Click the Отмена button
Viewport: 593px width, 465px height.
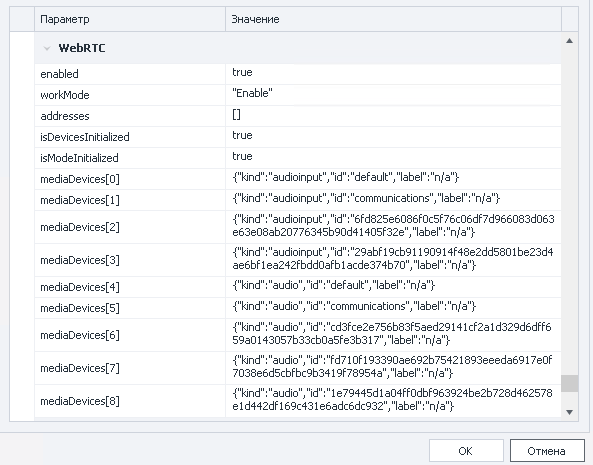pos(547,451)
